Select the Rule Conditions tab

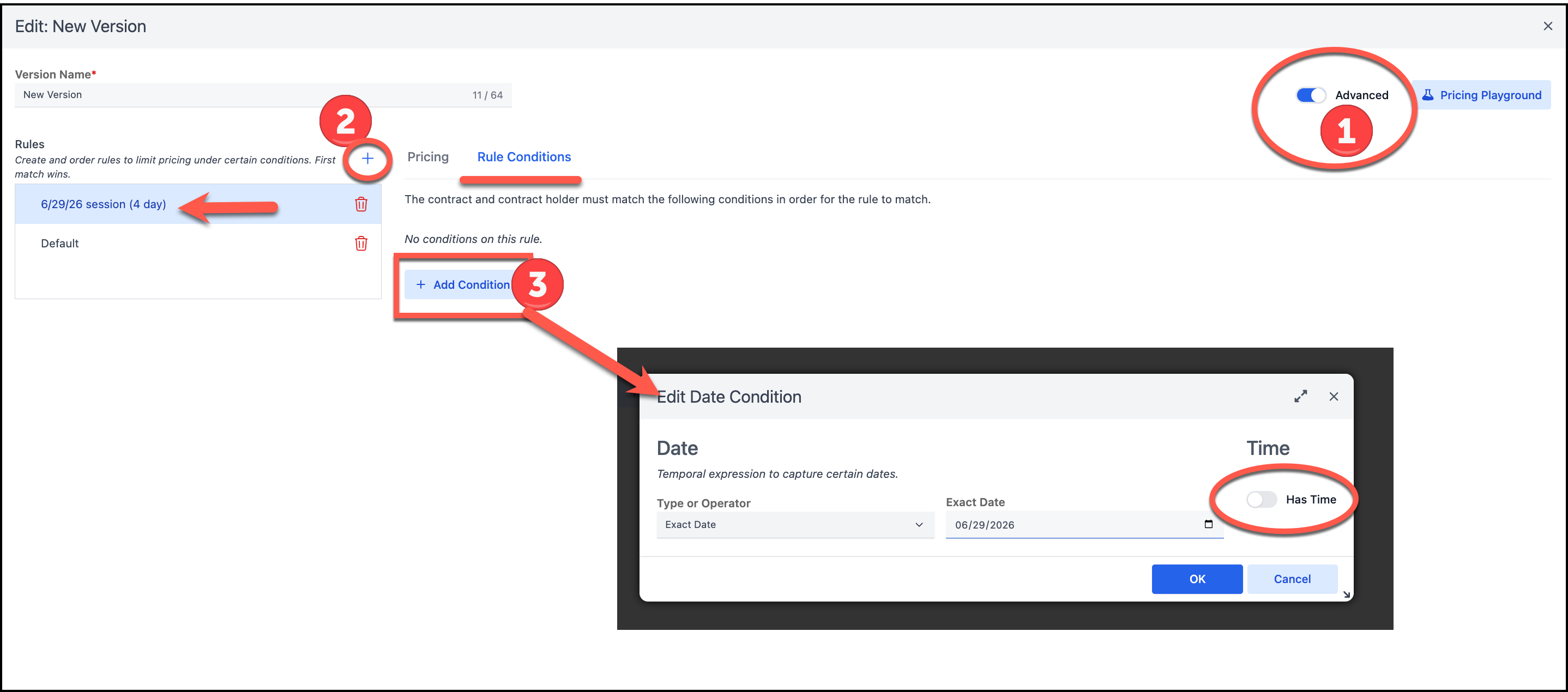point(523,157)
